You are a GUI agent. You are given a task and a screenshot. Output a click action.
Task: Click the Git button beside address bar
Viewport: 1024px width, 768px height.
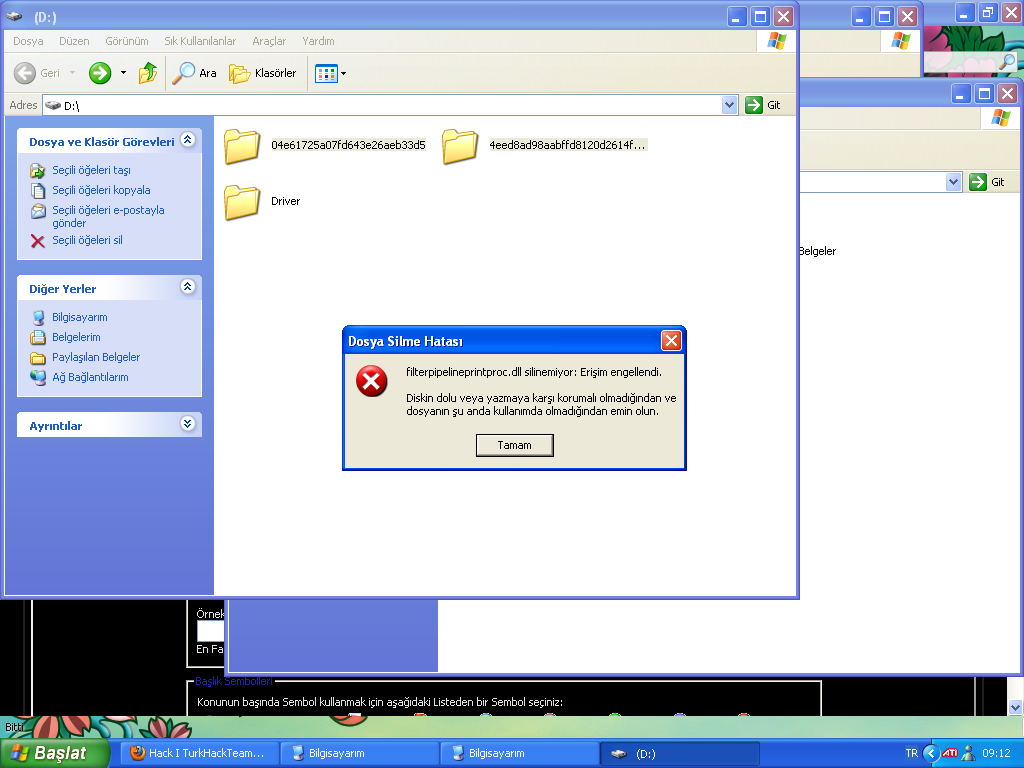(x=766, y=105)
